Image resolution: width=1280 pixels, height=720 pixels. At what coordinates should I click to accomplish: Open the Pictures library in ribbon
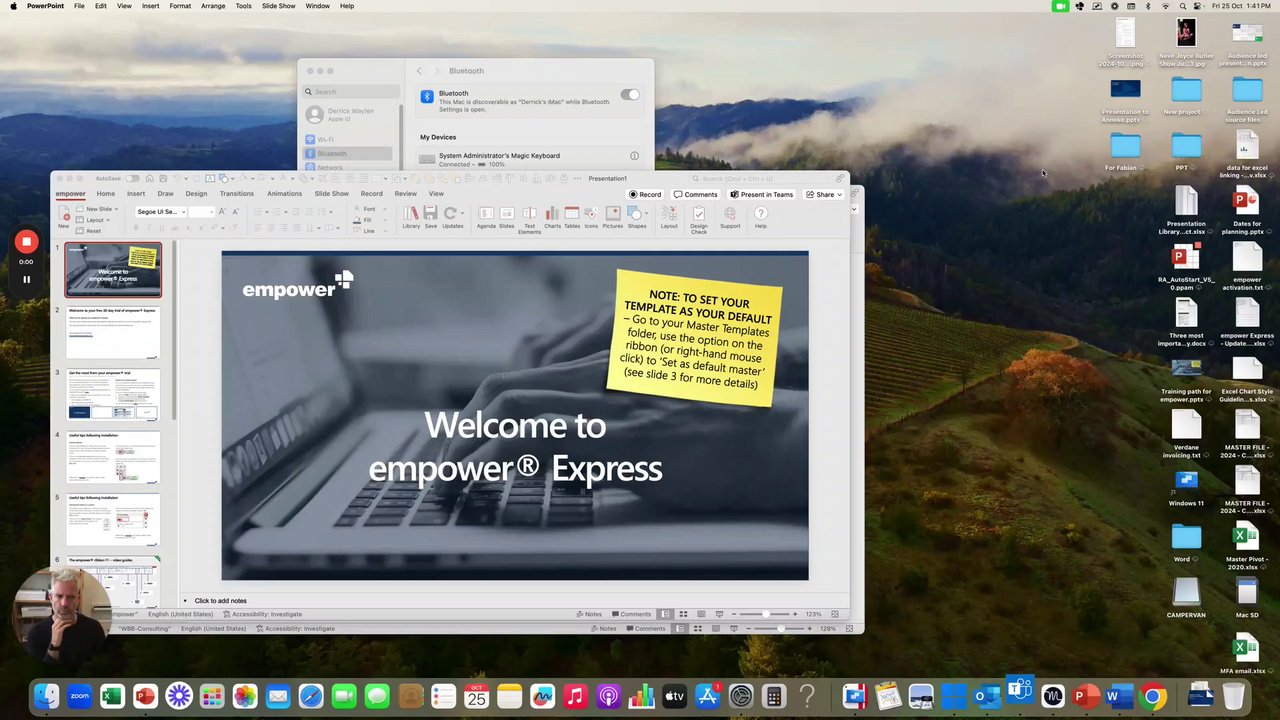point(613,215)
